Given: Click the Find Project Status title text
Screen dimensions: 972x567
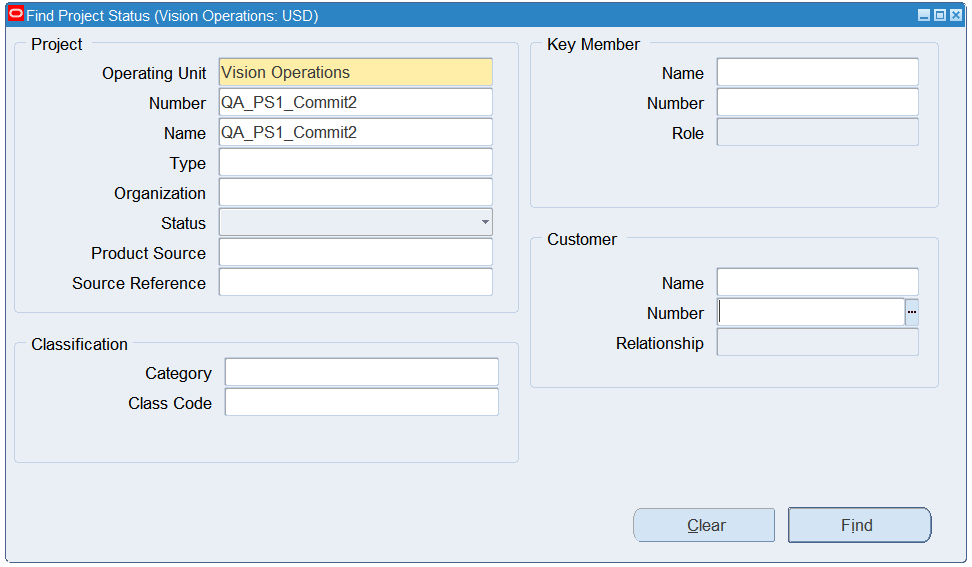Looking at the screenshot, I should click(x=172, y=15).
